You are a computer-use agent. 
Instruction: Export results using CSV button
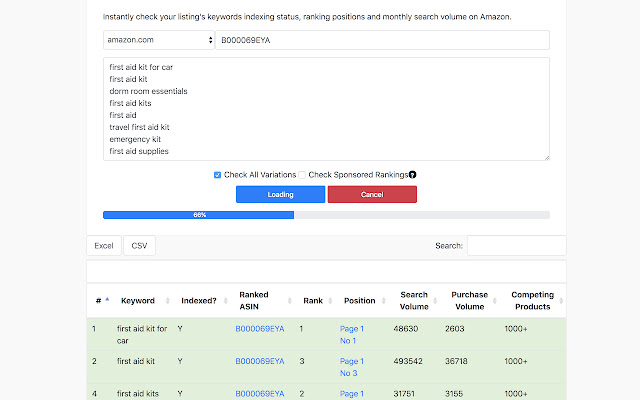tap(140, 245)
